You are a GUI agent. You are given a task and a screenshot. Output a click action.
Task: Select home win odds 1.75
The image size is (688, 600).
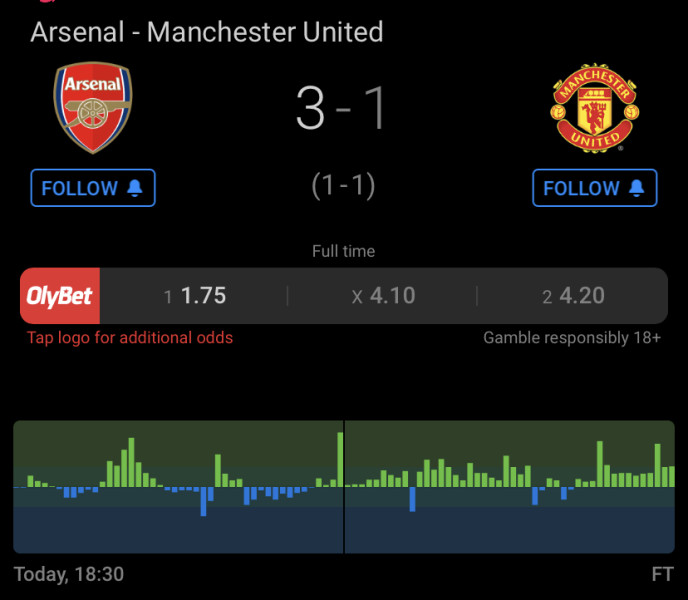click(x=194, y=295)
